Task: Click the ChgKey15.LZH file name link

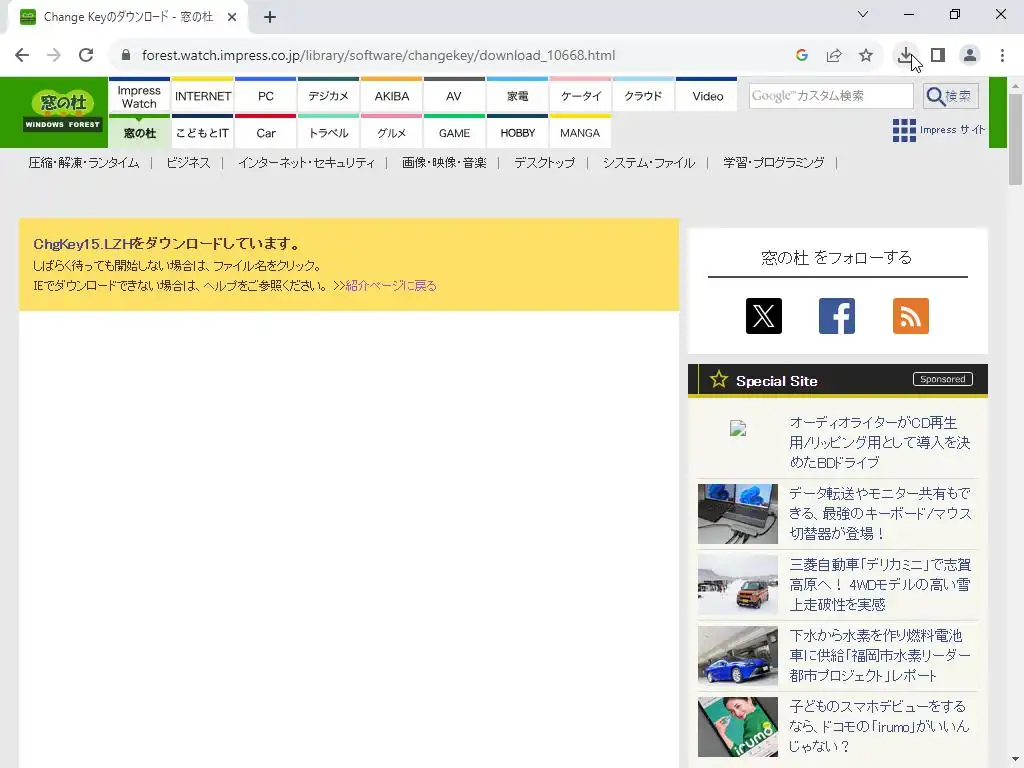Action: coord(83,244)
